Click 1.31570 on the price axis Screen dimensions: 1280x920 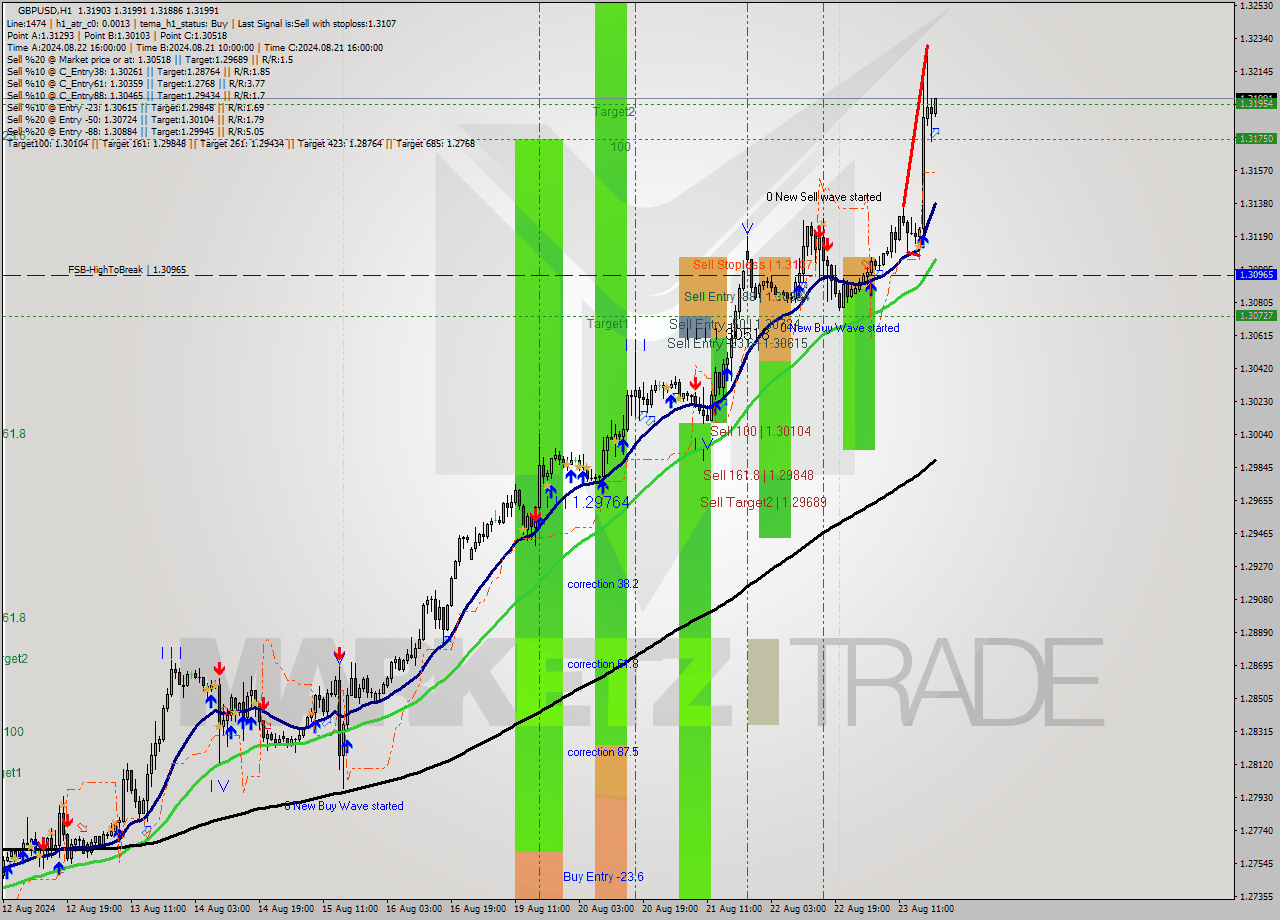click(1256, 171)
